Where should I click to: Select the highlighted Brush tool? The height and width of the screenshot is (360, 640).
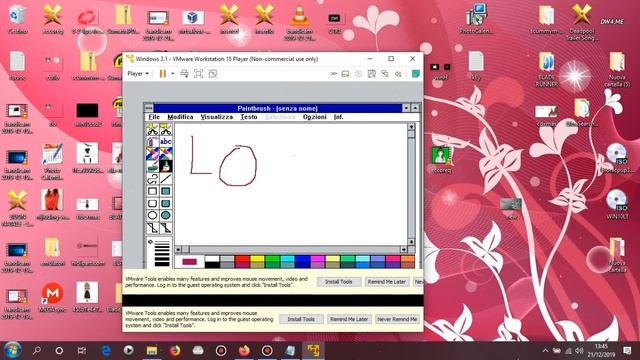point(165,166)
